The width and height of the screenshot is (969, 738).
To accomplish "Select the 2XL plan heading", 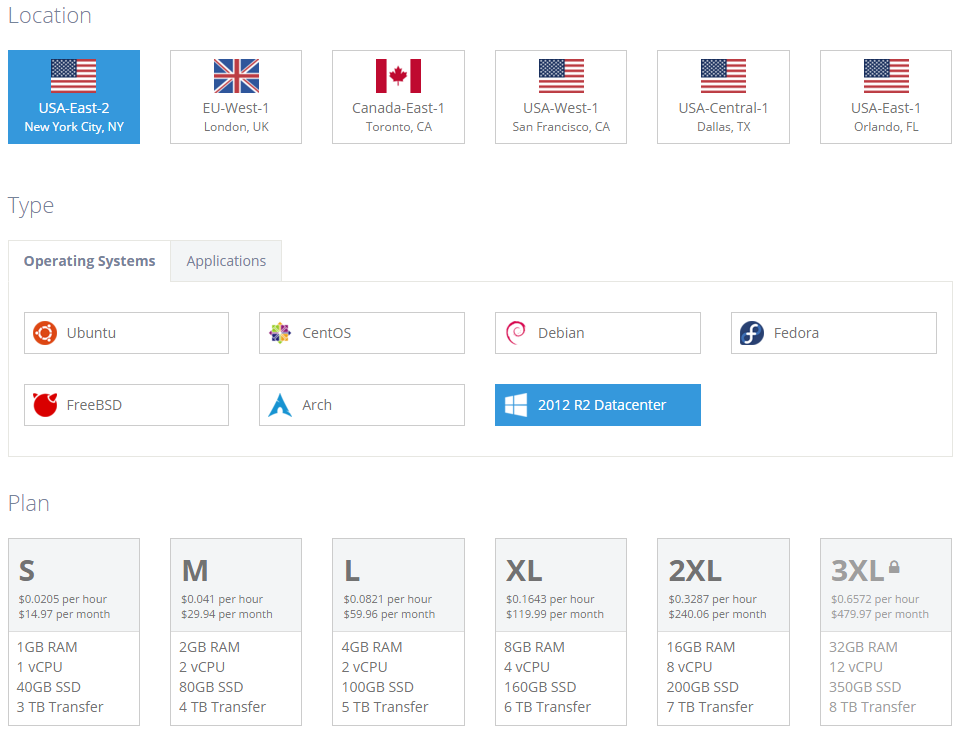I will 695,570.
